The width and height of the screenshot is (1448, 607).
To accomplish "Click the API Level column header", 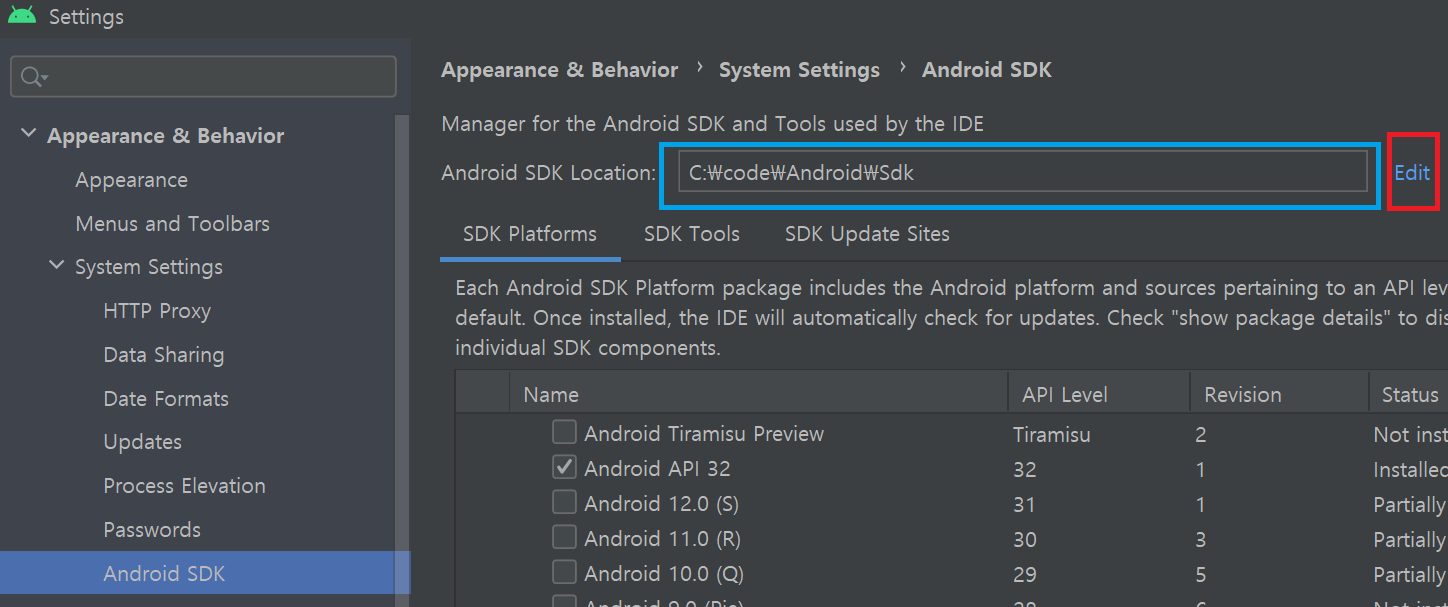I will click(x=1099, y=394).
